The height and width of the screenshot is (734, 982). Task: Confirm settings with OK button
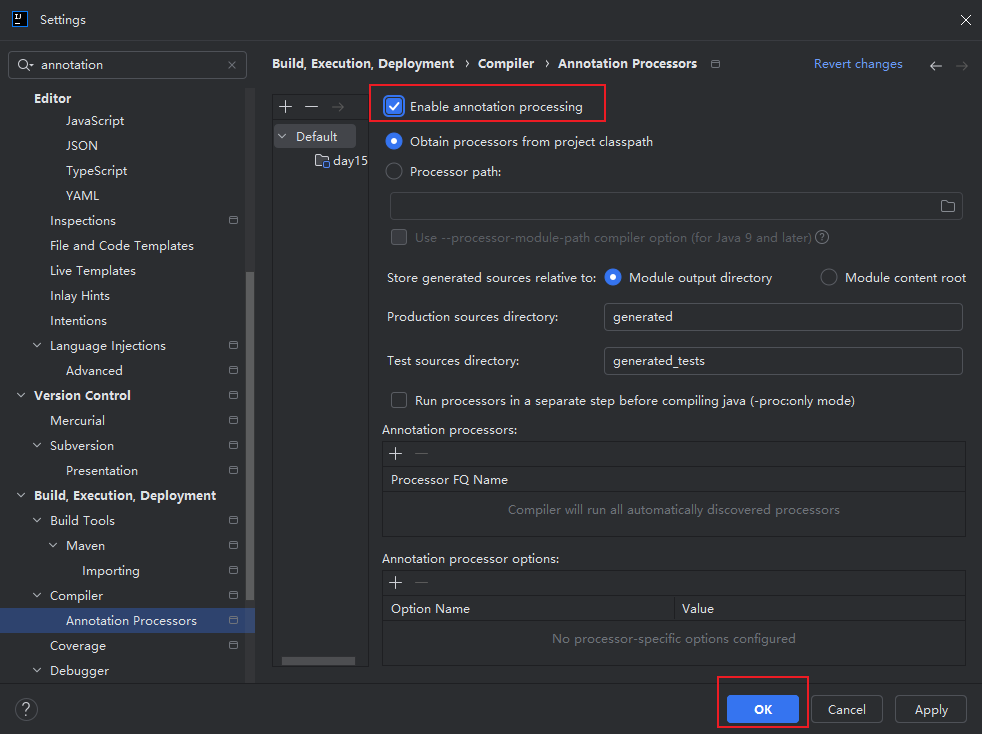tap(763, 709)
